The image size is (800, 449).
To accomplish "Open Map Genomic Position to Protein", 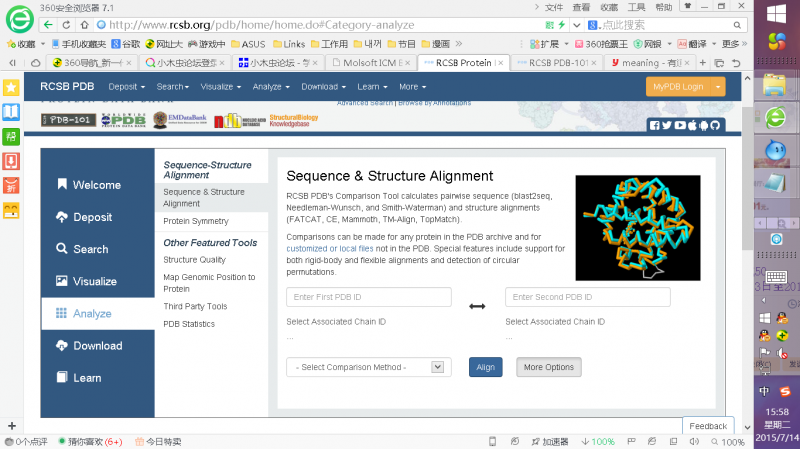I will (x=209, y=283).
